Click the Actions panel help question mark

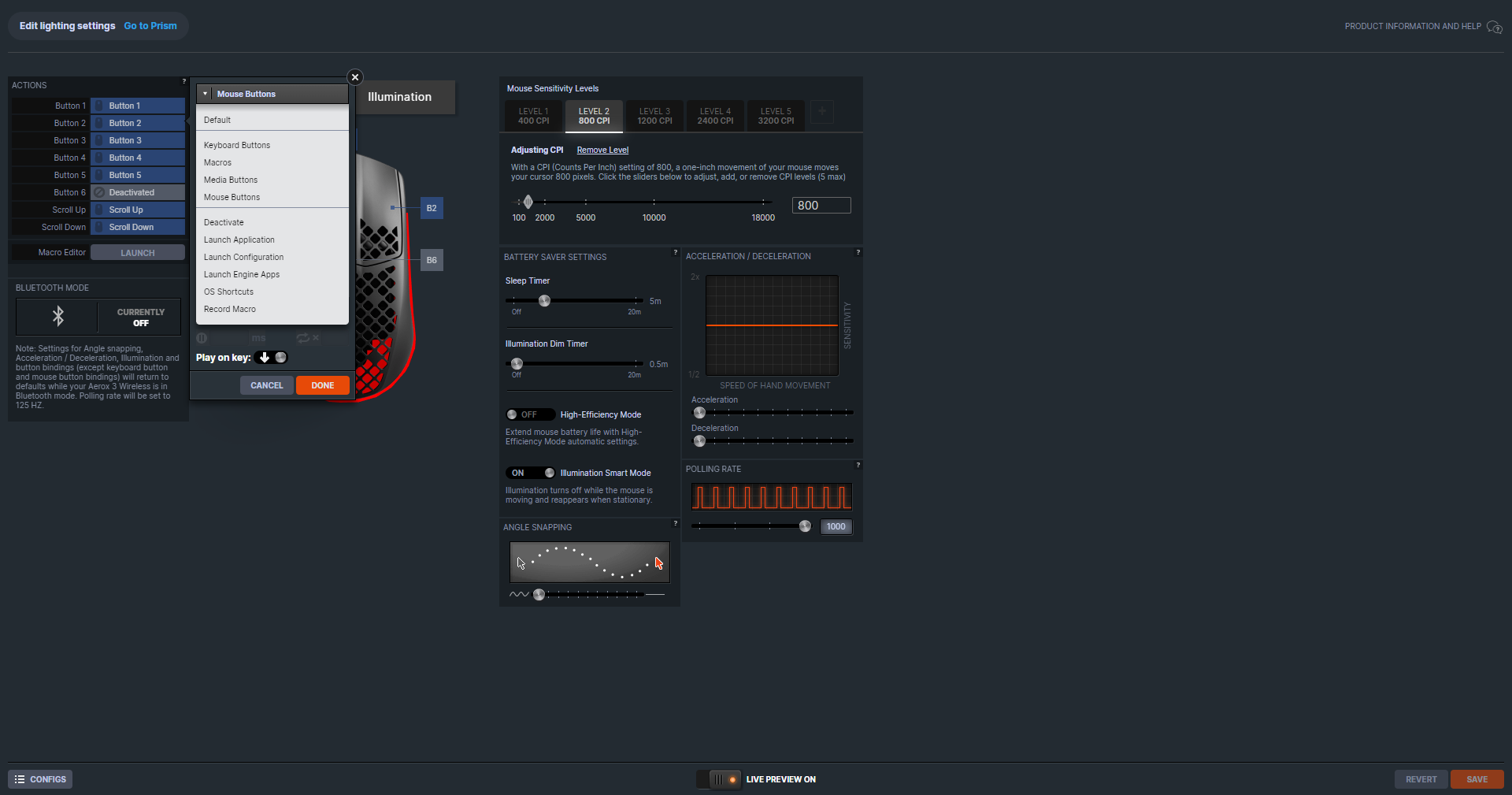coord(184,81)
